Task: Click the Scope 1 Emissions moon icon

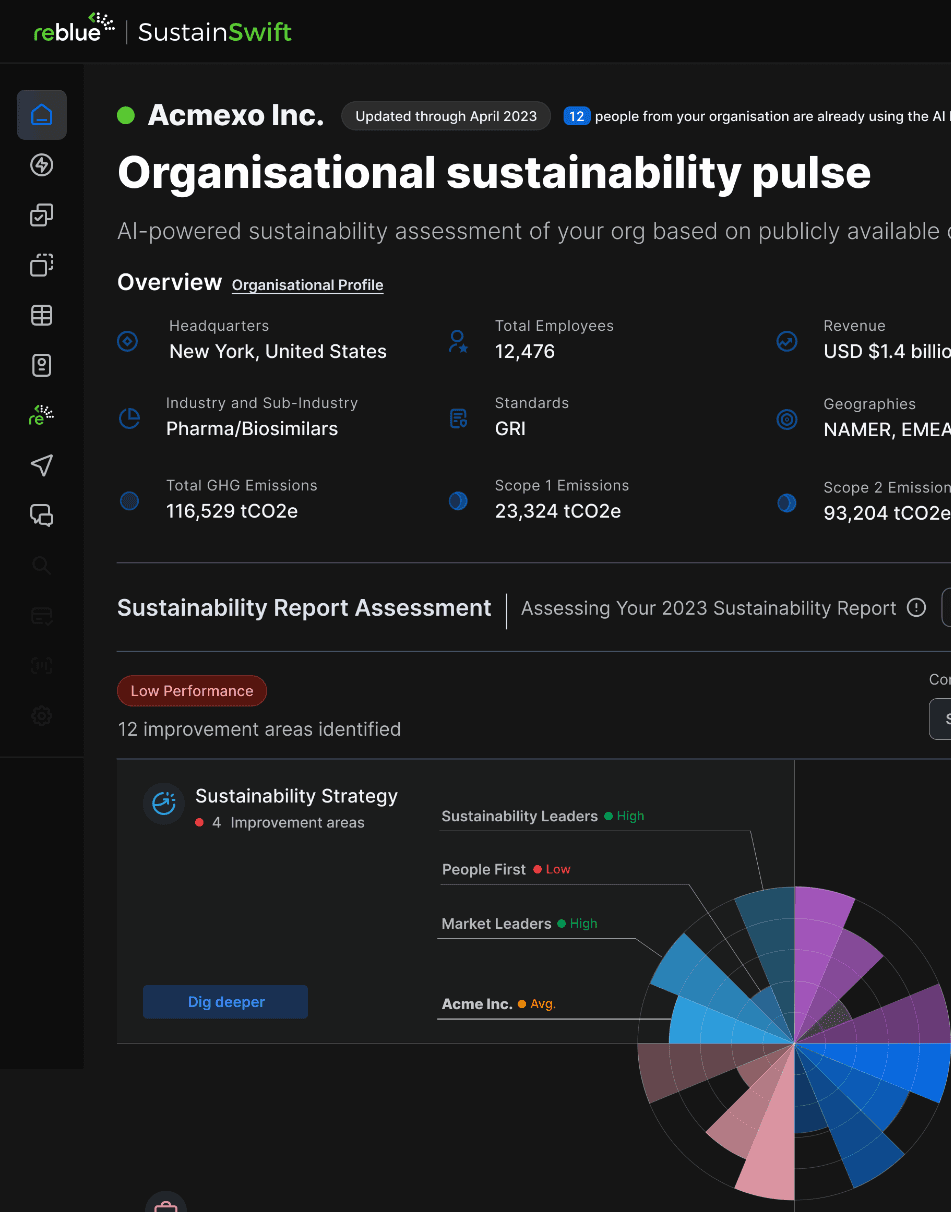Action: [x=458, y=501]
